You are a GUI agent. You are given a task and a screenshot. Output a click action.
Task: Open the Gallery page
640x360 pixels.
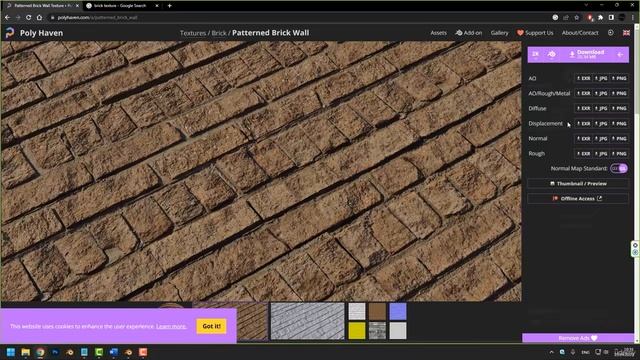500,33
